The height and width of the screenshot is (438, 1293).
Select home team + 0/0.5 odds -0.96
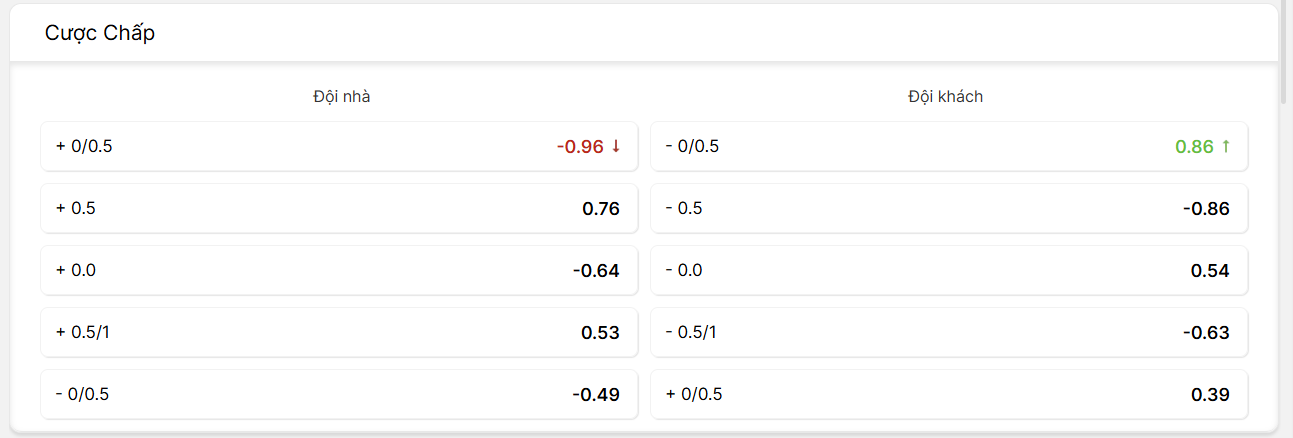coord(339,146)
